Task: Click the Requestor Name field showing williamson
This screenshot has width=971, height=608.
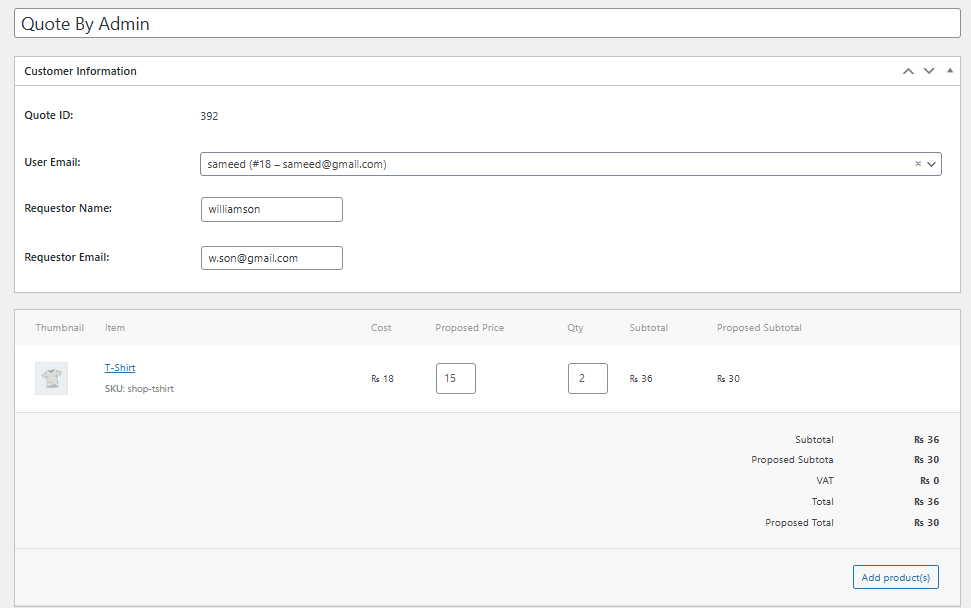Action: [271, 209]
